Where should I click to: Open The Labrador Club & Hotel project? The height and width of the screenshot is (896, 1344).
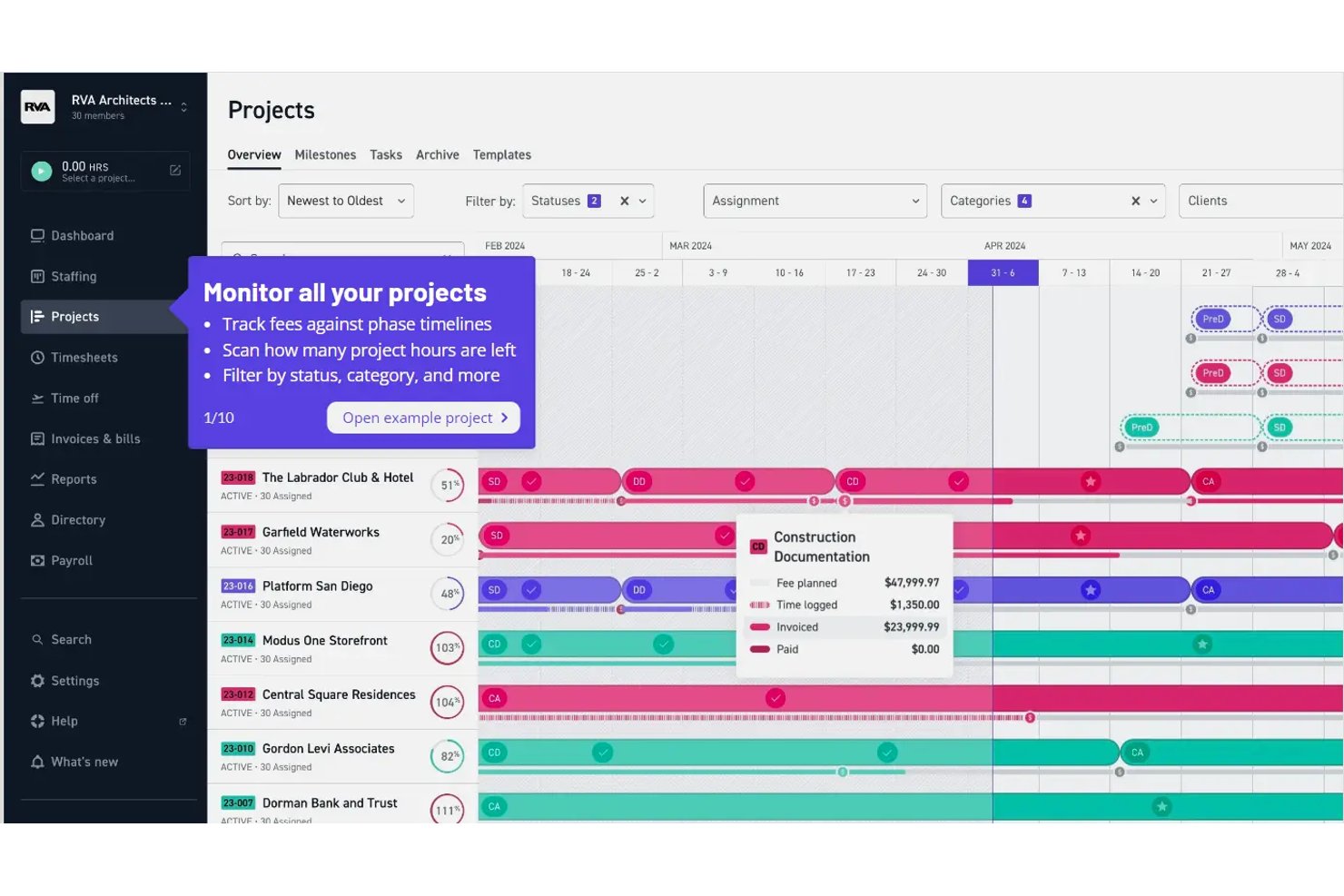click(338, 478)
